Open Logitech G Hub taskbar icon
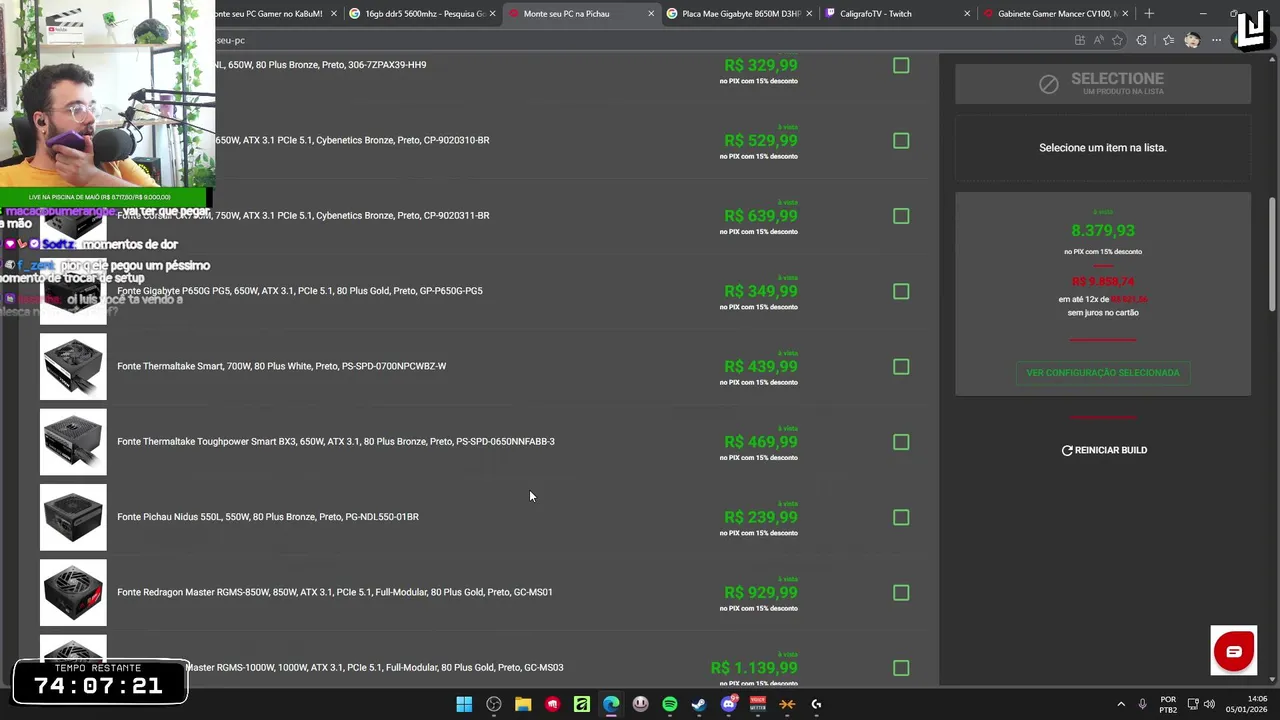Image resolution: width=1280 pixels, height=720 pixels. pyautogui.click(x=817, y=704)
